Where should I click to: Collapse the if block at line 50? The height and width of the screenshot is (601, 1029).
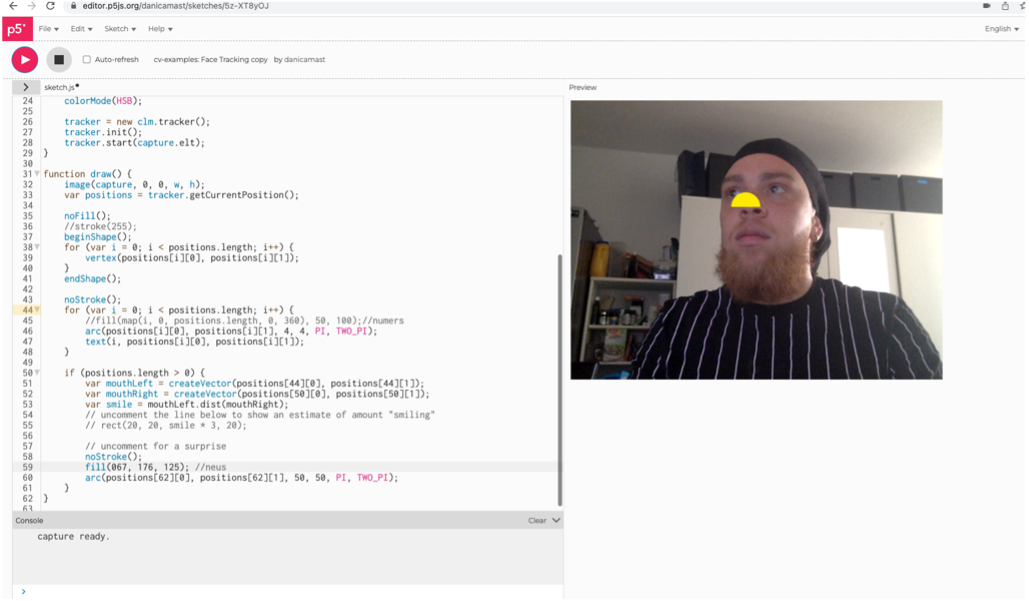tap(37, 373)
